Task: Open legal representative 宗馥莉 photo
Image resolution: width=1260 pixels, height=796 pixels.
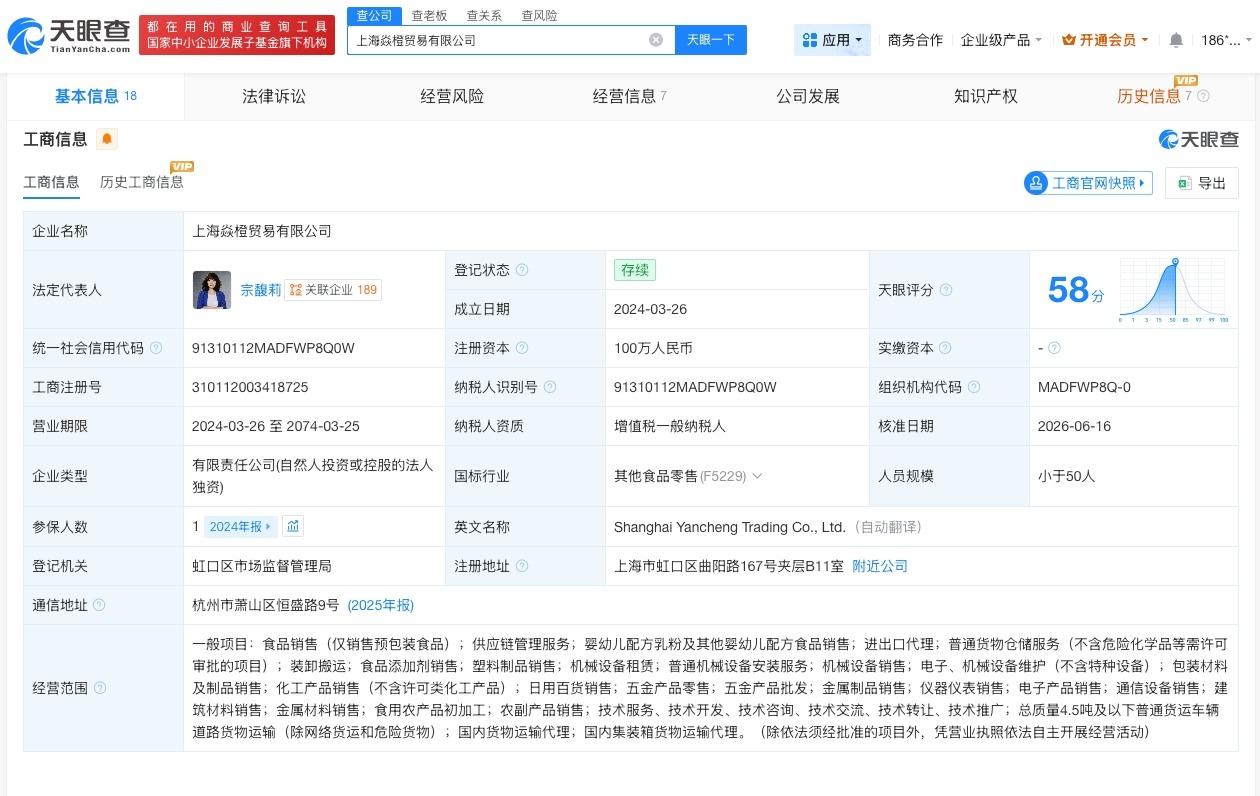Action: pos(212,290)
